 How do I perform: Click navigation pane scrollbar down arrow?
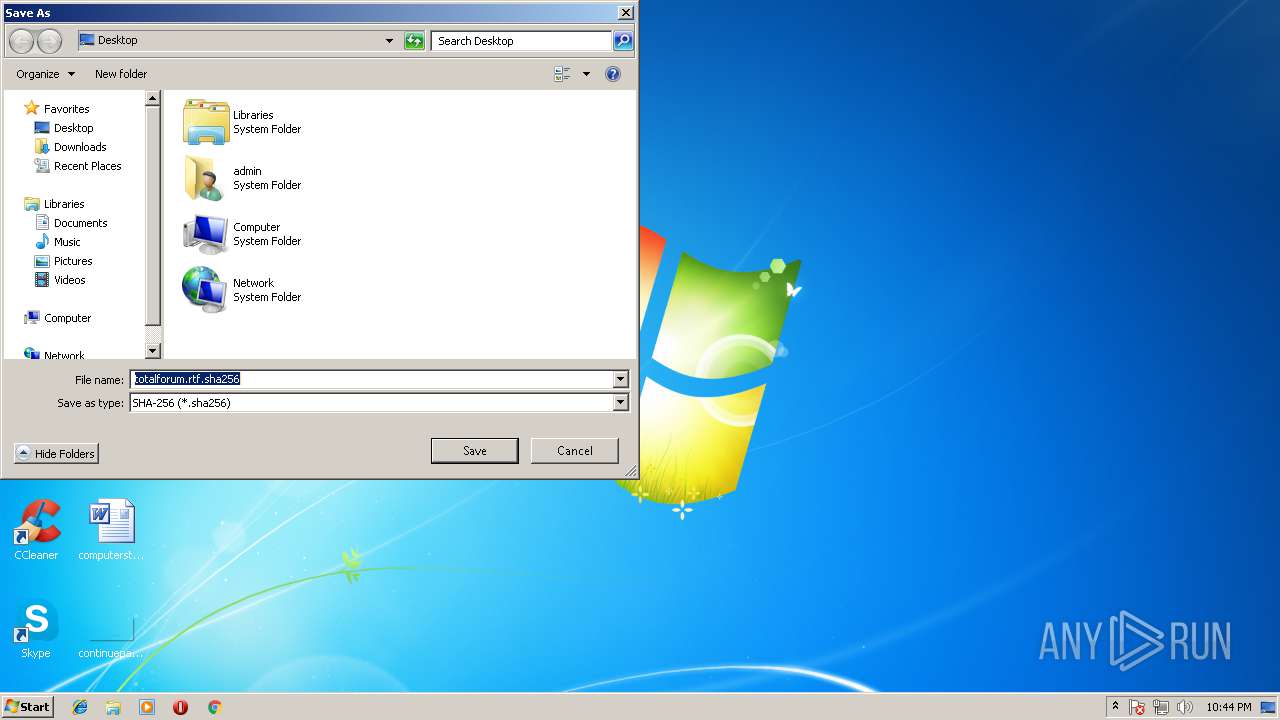tap(153, 351)
